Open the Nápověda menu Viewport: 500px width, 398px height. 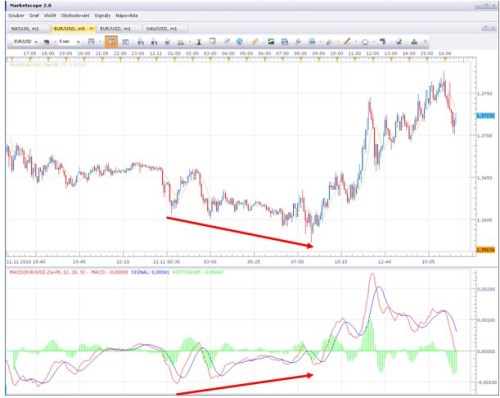tap(127, 16)
